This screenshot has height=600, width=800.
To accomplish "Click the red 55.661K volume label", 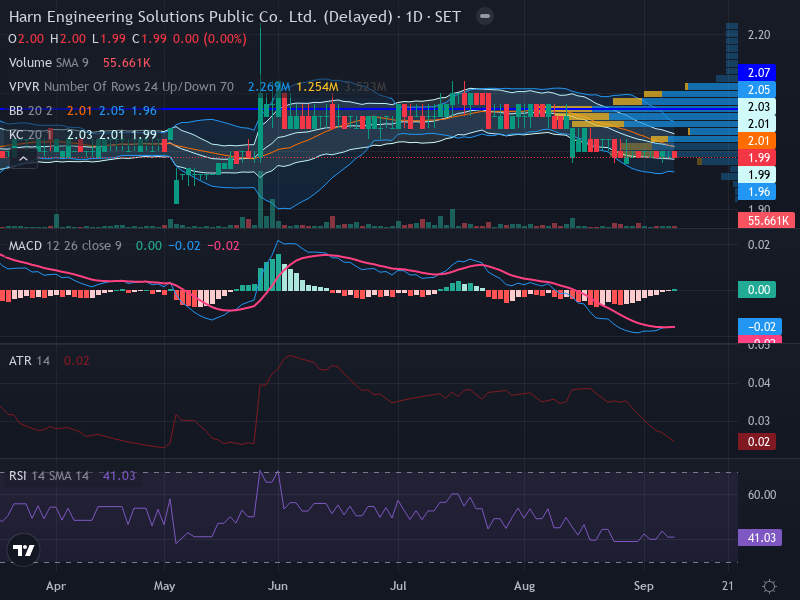I will pyautogui.click(x=766, y=220).
